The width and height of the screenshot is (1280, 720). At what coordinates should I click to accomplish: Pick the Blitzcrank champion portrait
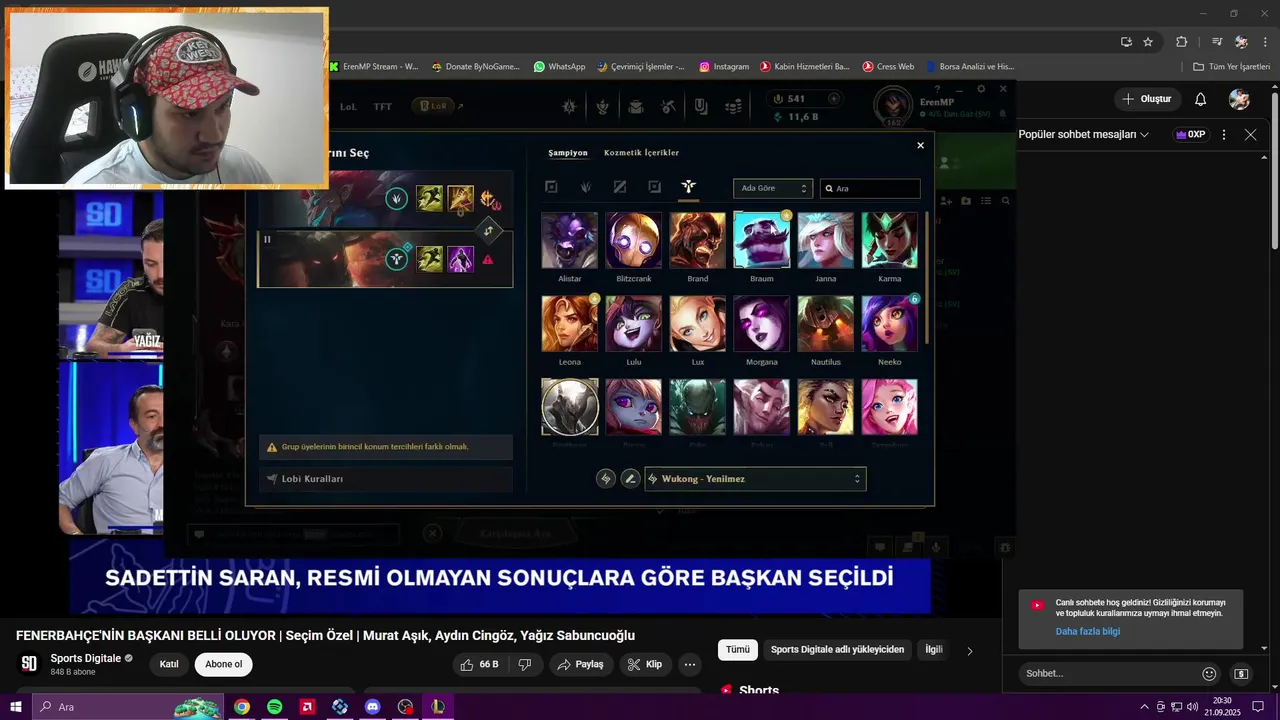pyautogui.click(x=634, y=240)
